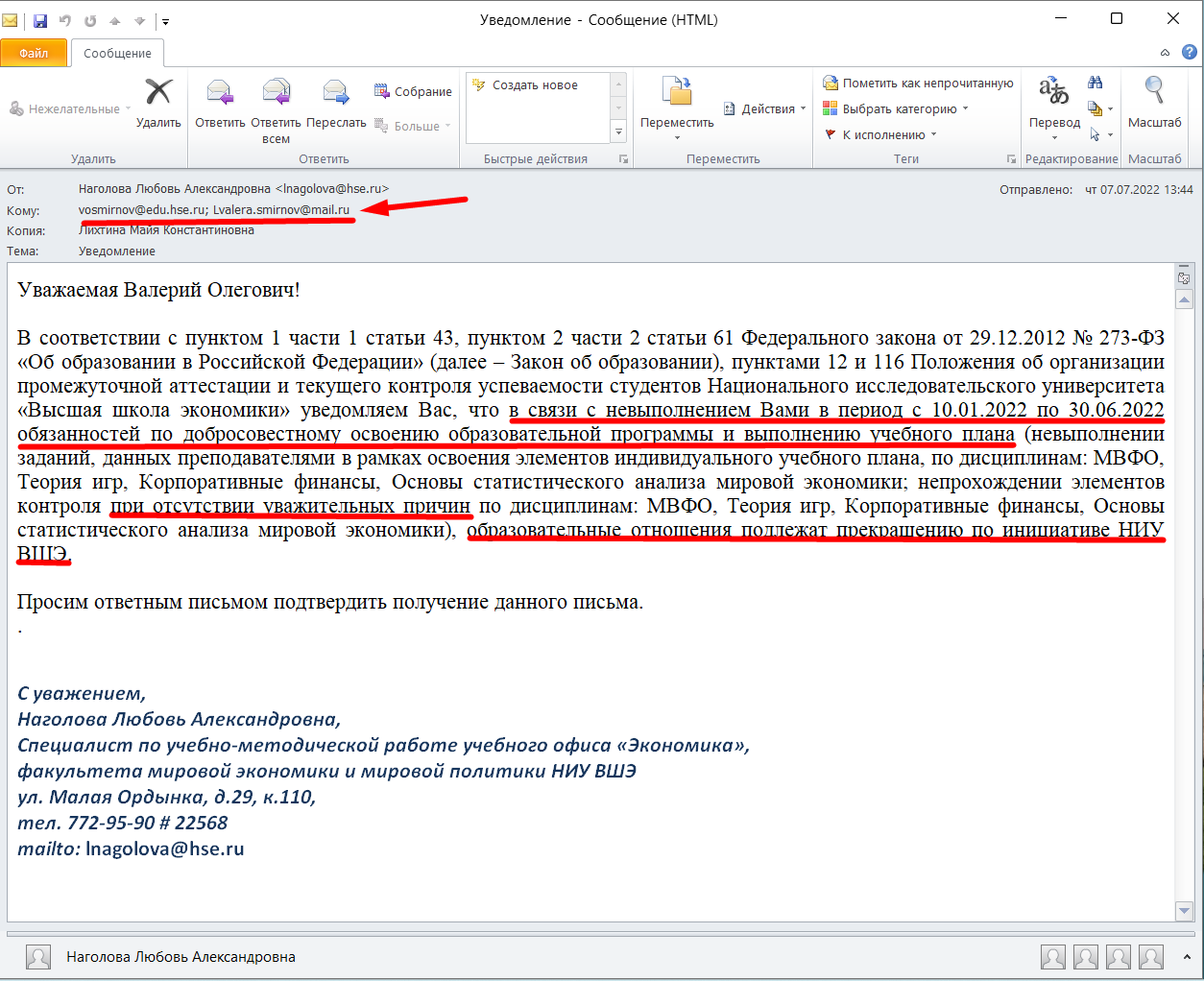Click the Save icon in quick access toolbar

coord(40,20)
